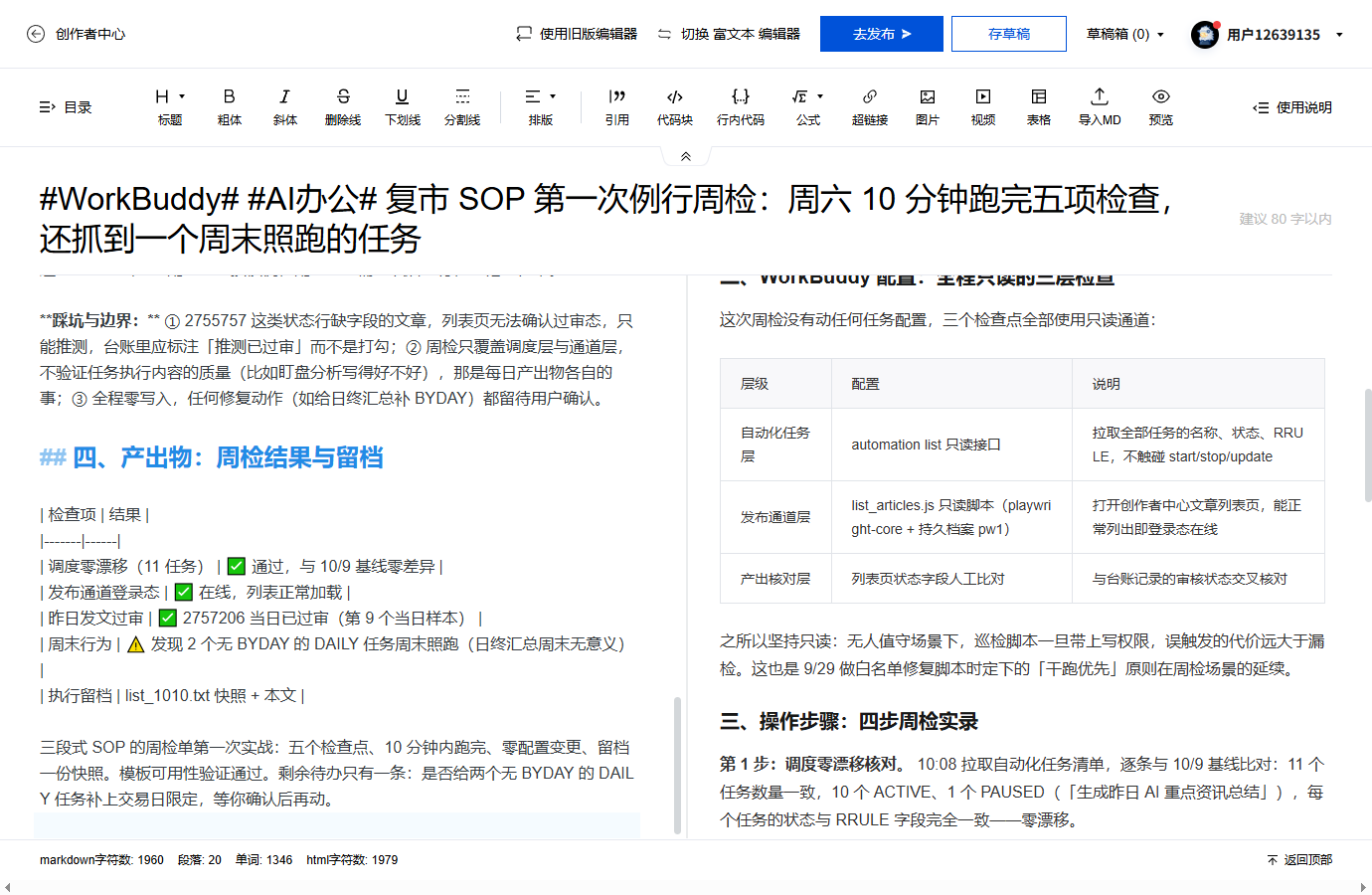The height and width of the screenshot is (895, 1372).
Task: Click the preview pane vertical scrollbar
Action: (x=1367, y=445)
